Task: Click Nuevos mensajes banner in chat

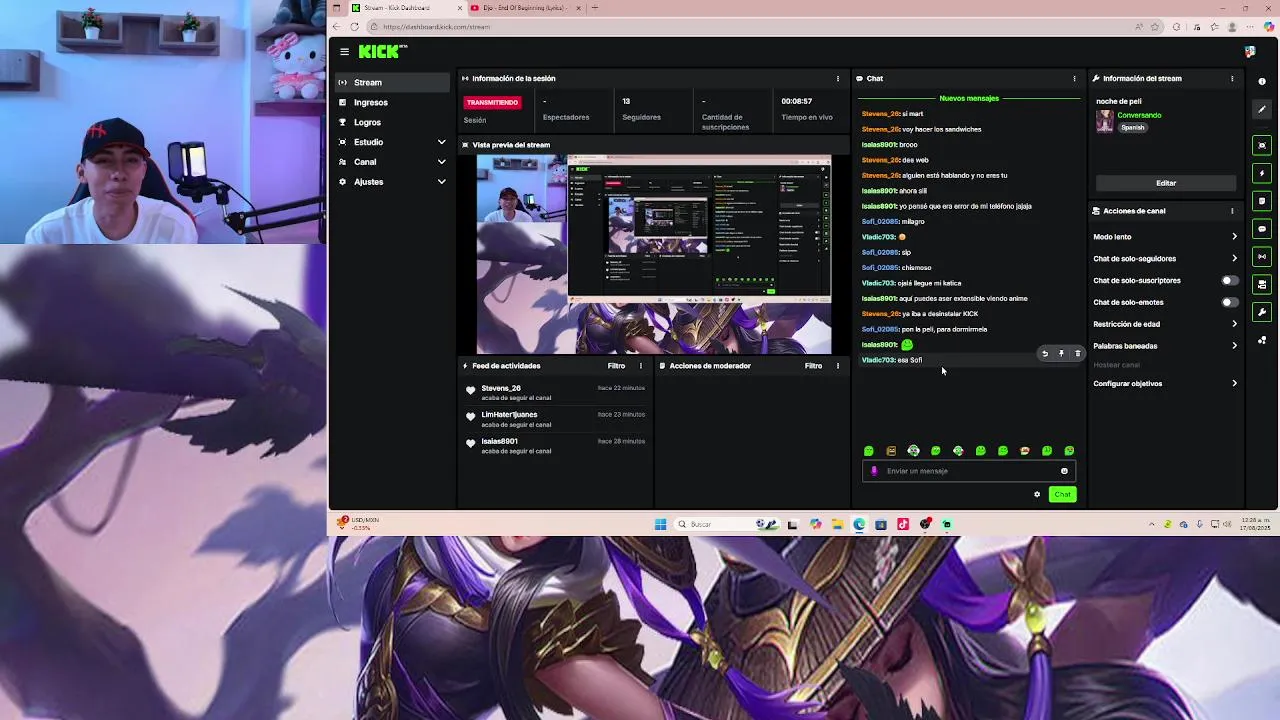Action: click(x=969, y=98)
